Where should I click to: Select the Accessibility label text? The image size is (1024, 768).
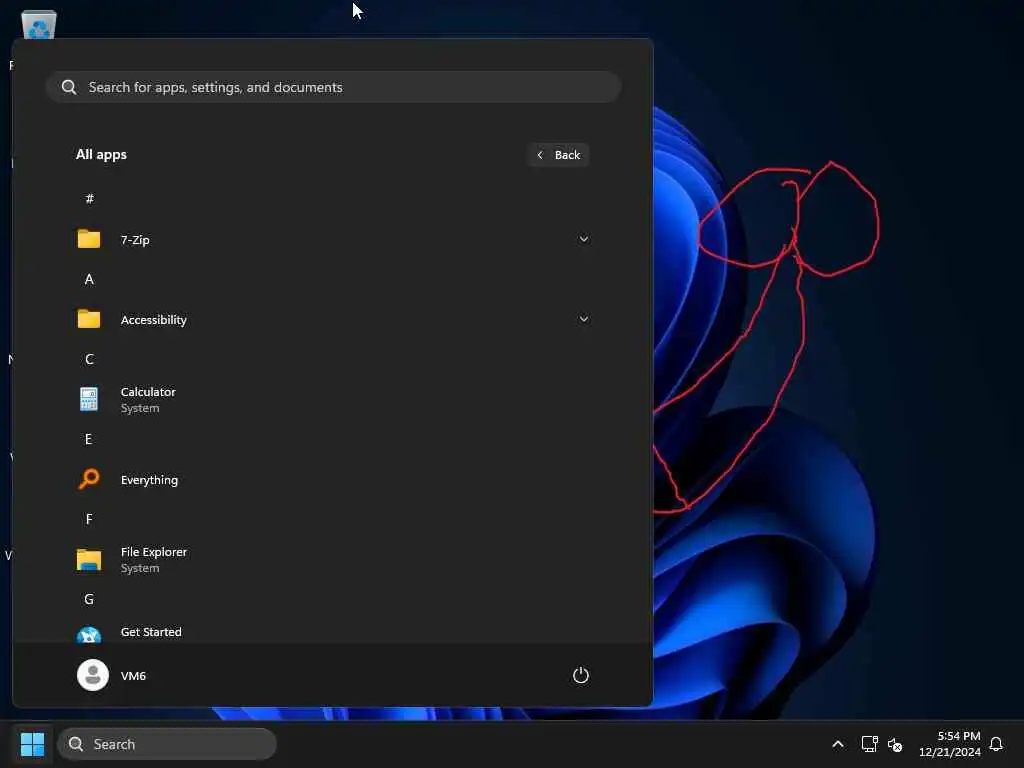click(x=153, y=320)
